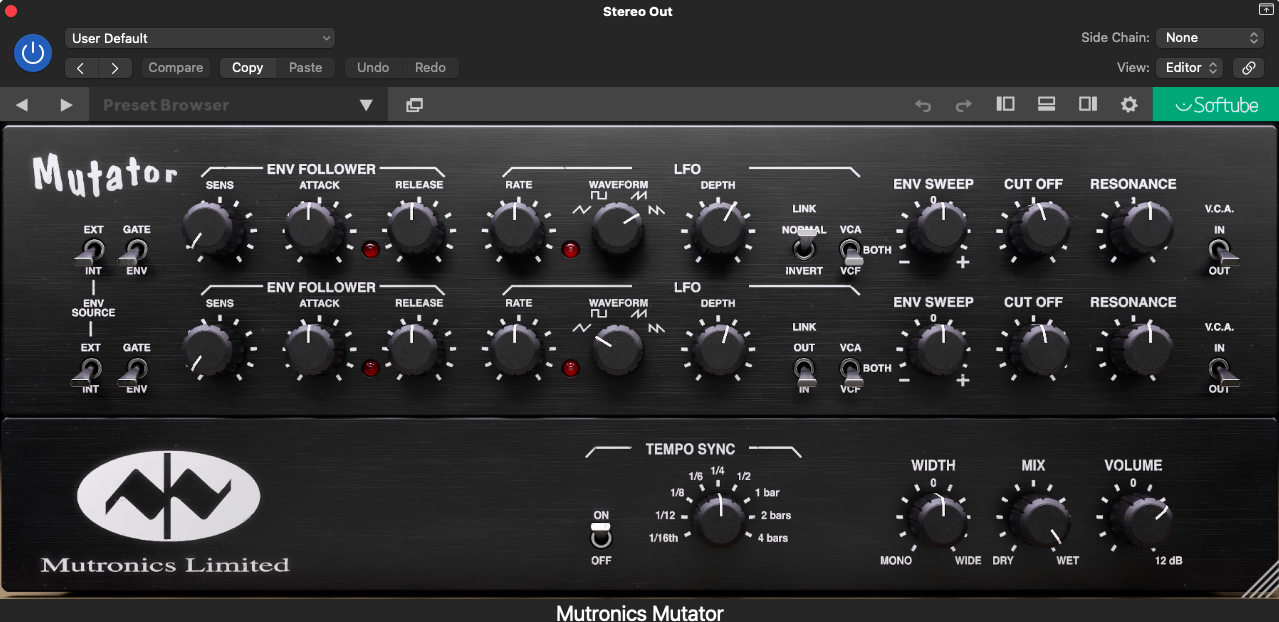
Task: Click the Redo button in header
Action: (430, 68)
